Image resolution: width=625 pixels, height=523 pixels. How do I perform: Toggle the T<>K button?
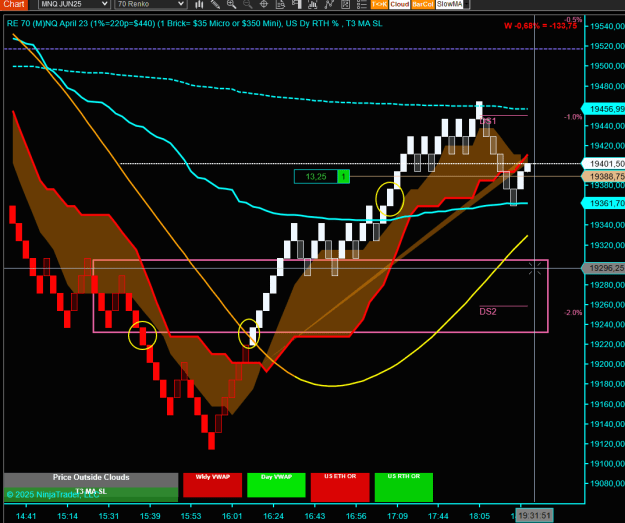[x=379, y=4]
